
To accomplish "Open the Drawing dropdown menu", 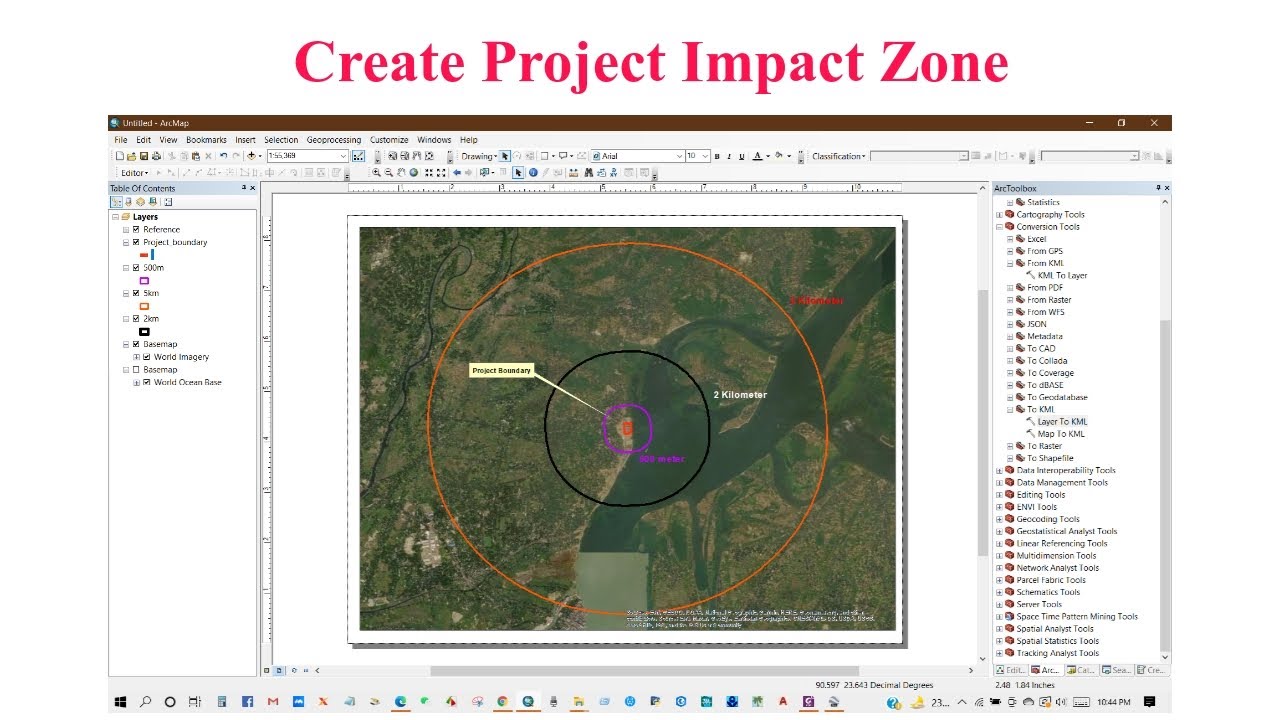I will point(479,156).
